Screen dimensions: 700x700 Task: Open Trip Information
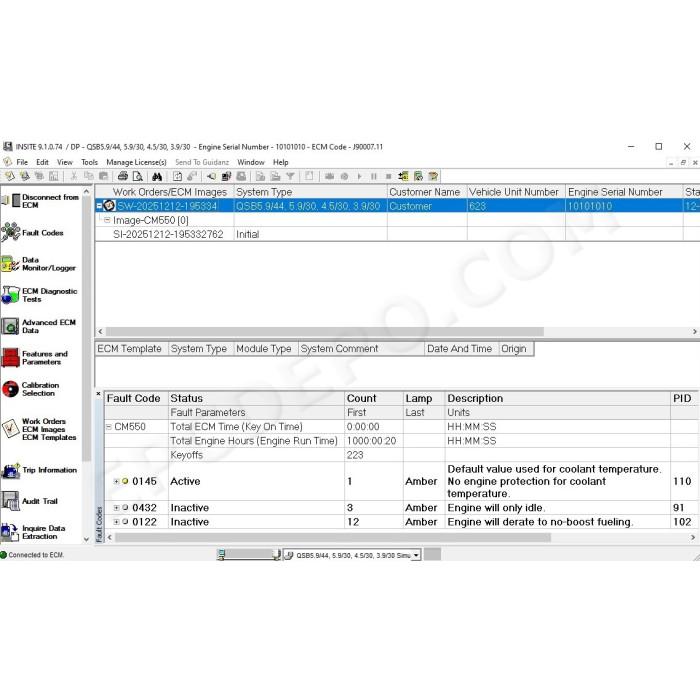pos(39,470)
